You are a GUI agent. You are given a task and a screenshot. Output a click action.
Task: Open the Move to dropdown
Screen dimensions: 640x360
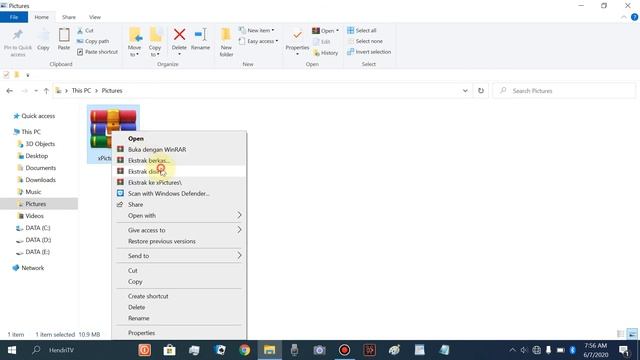coord(134,42)
